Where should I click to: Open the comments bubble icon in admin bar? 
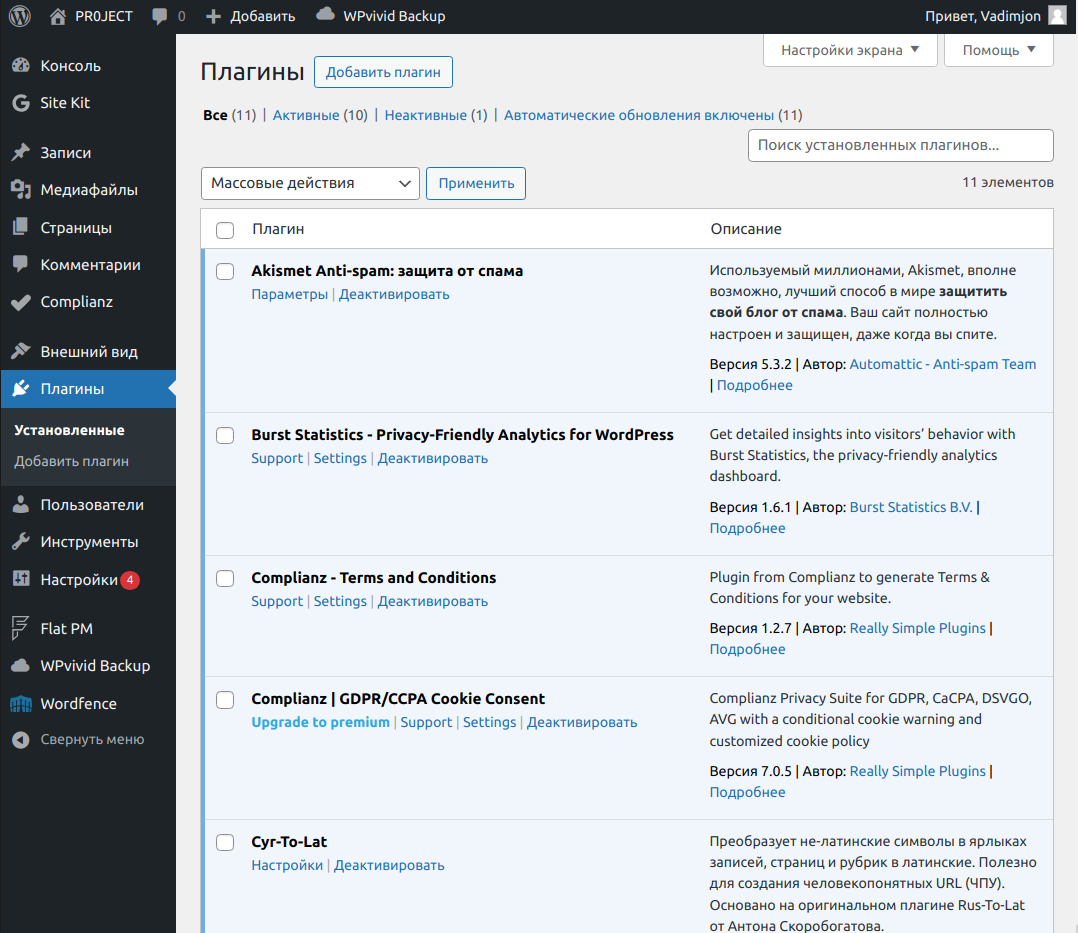(x=160, y=17)
